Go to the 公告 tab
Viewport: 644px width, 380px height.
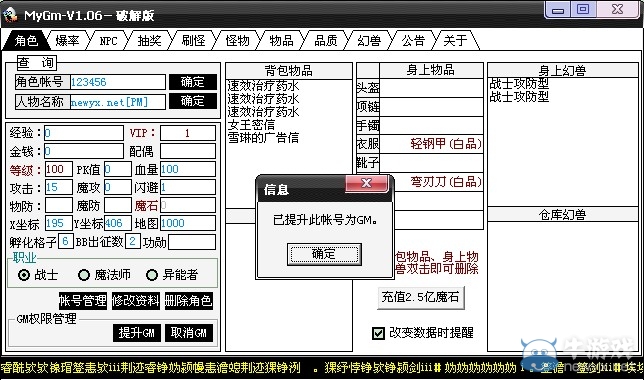tap(413, 40)
